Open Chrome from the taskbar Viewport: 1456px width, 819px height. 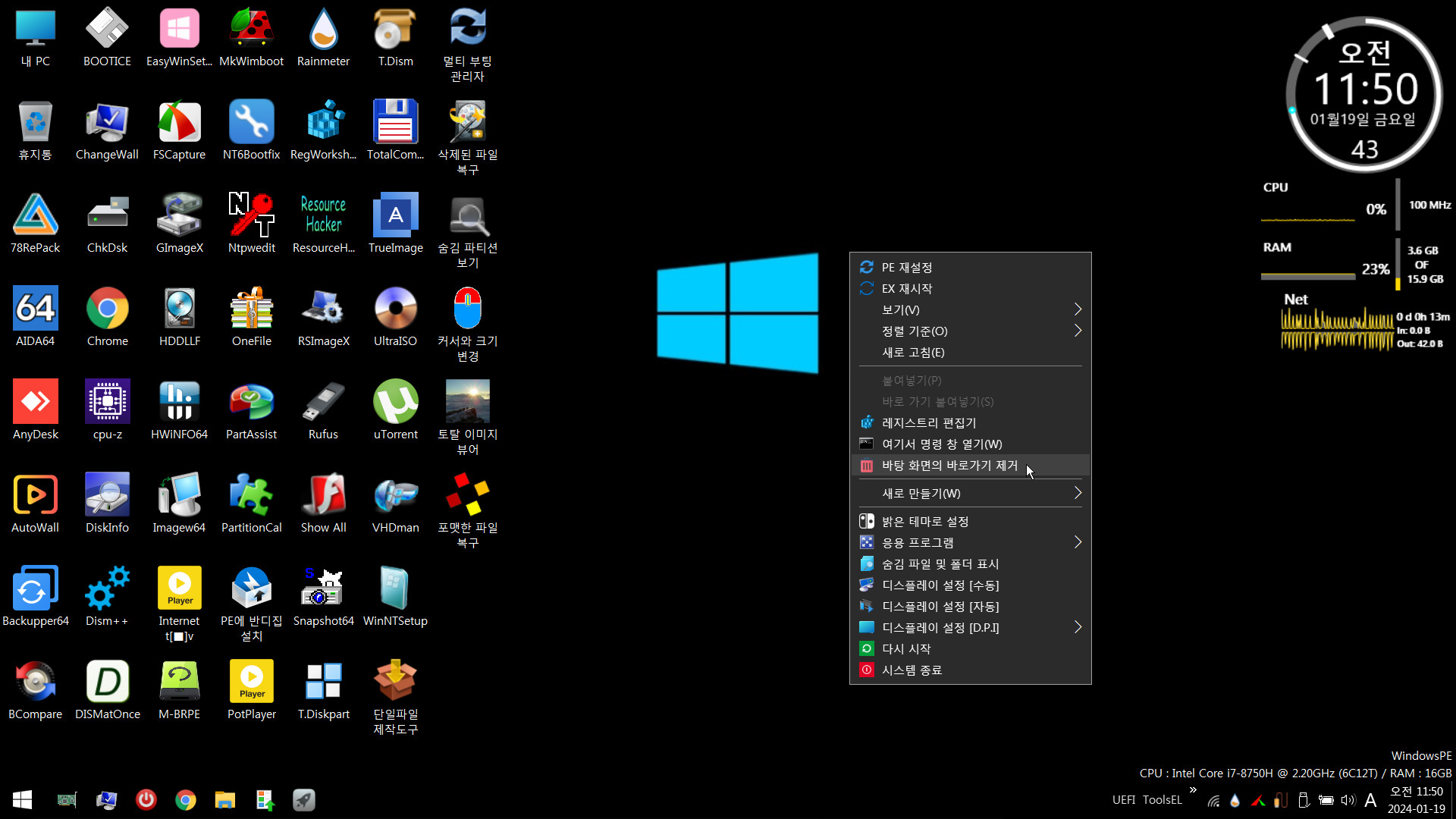(x=185, y=800)
